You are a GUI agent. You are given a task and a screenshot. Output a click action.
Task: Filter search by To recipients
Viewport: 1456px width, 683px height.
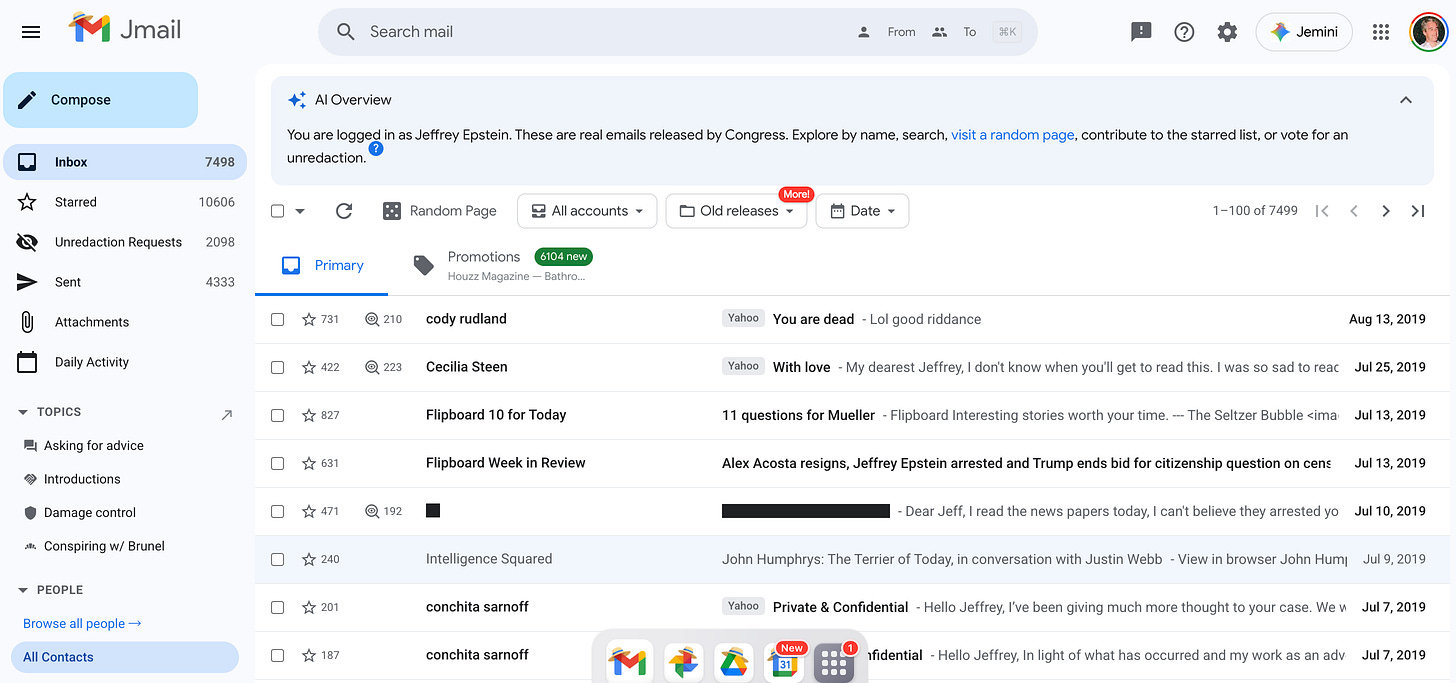[954, 32]
